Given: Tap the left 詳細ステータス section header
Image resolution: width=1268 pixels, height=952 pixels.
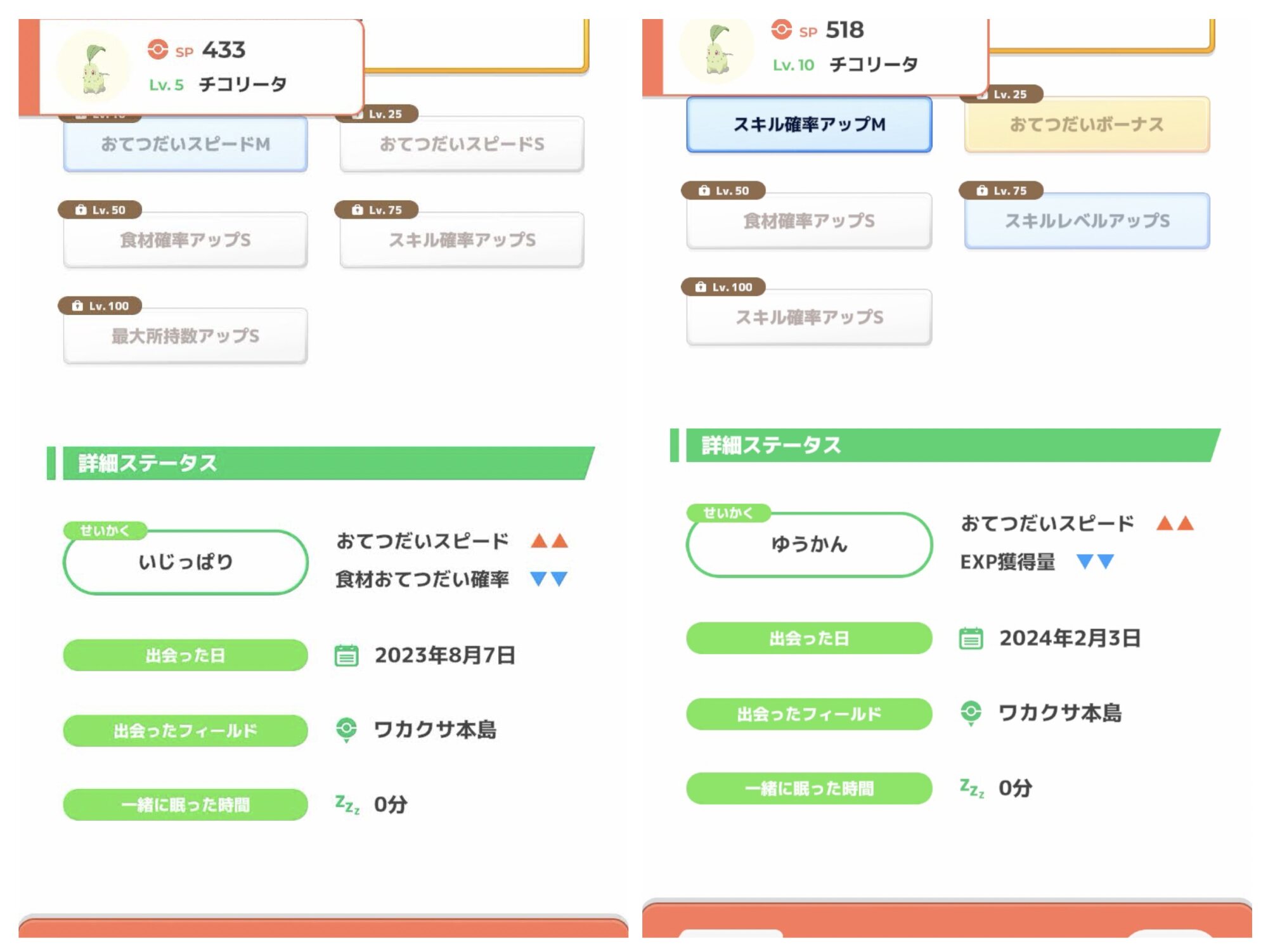Looking at the screenshot, I should pos(320,463).
